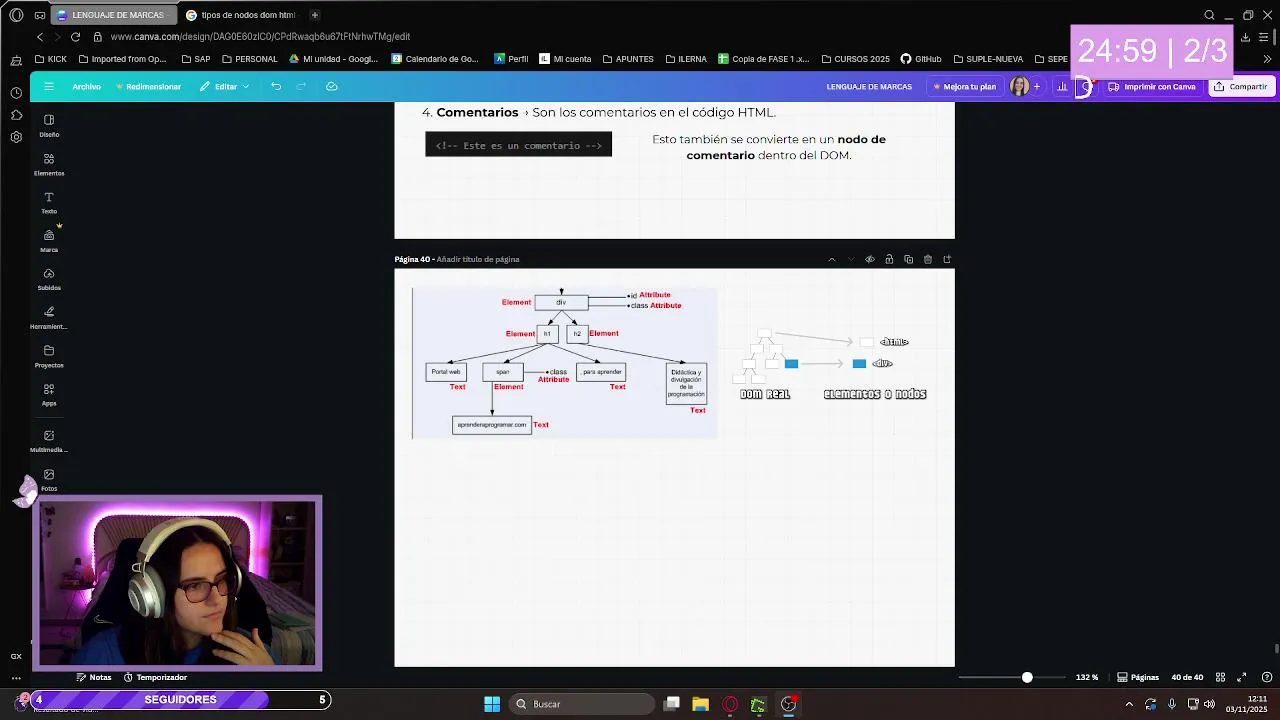Select the Texto tool in the sidebar

(49, 203)
